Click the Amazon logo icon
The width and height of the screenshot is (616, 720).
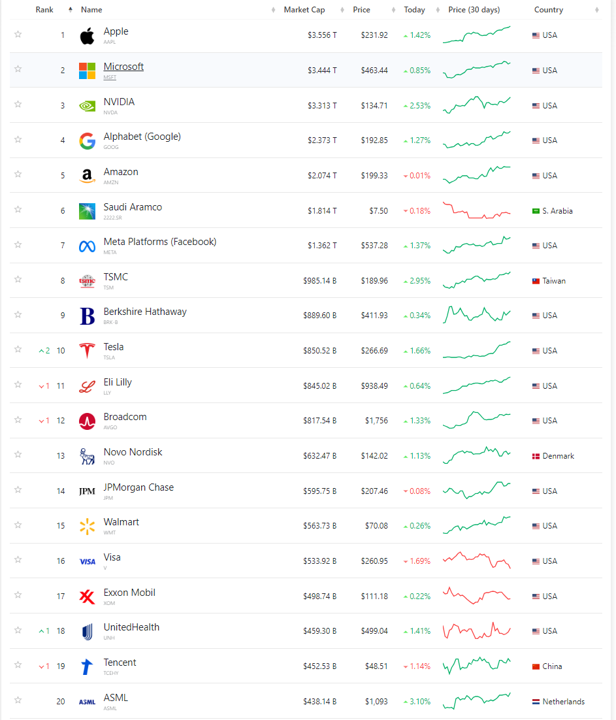(x=87, y=176)
